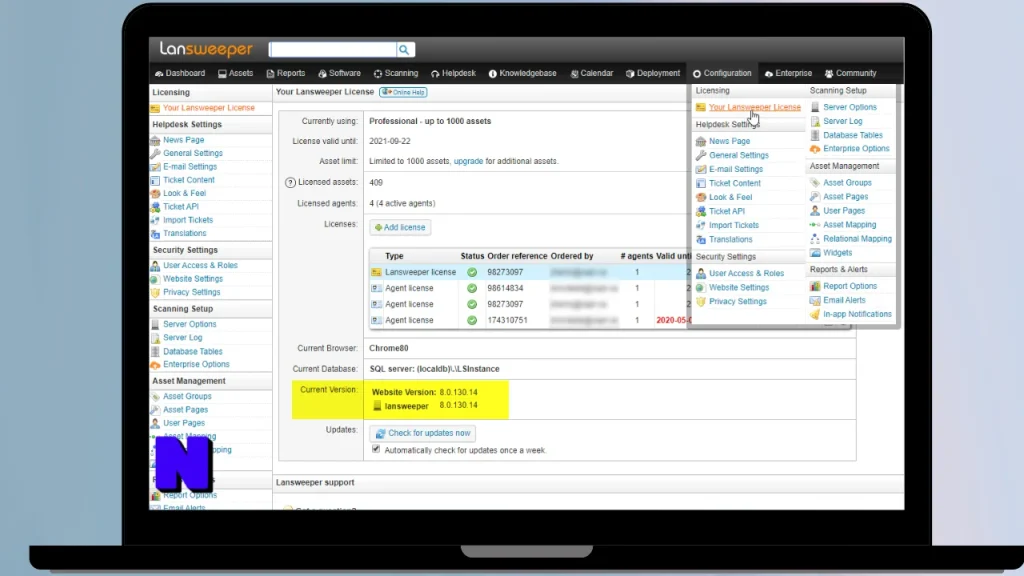Open the Helpdesk menu
Viewport: 1024px width, 576px height.
coord(453,73)
